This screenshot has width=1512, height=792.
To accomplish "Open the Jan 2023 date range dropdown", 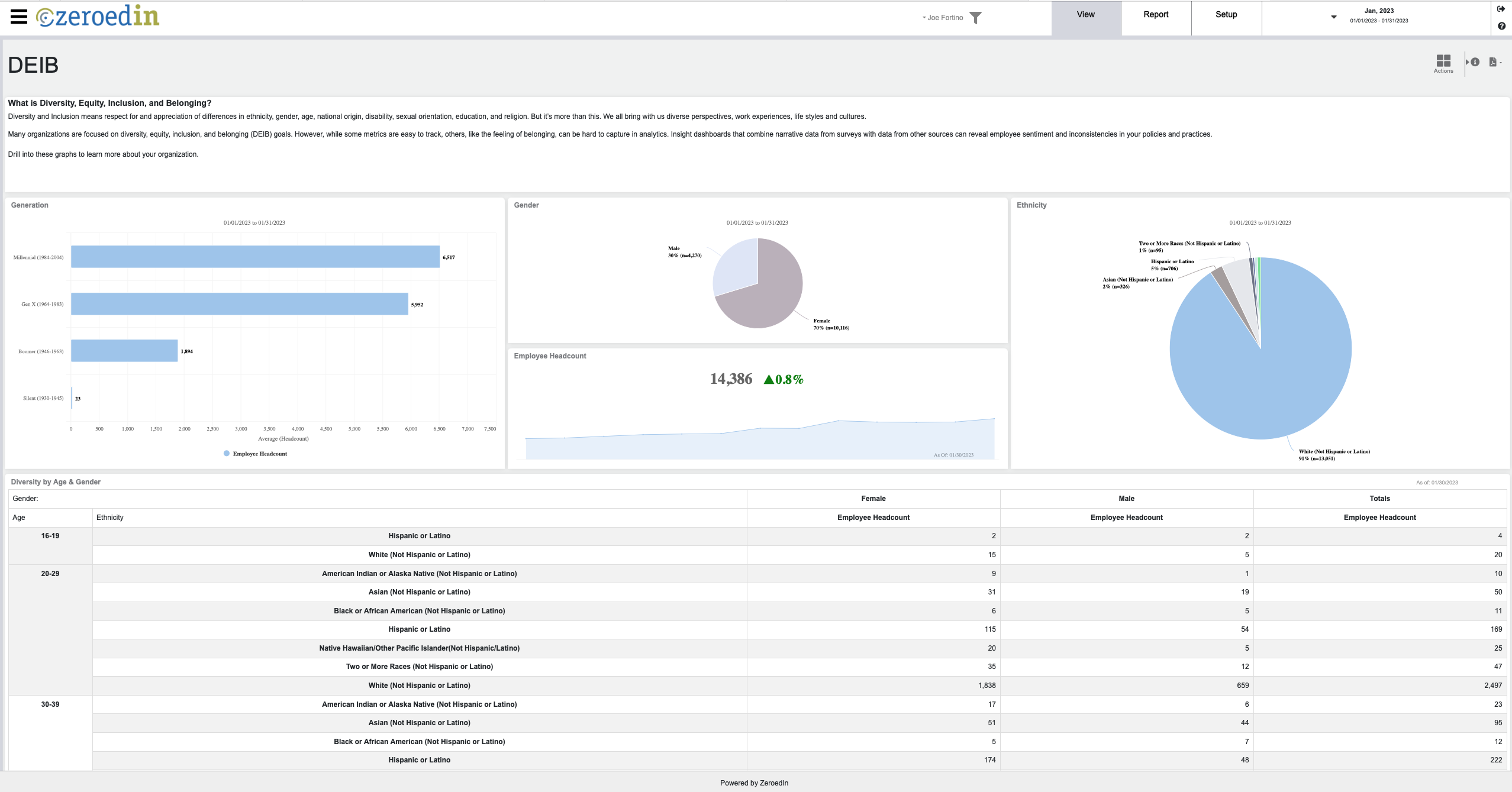I will point(1332,17).
